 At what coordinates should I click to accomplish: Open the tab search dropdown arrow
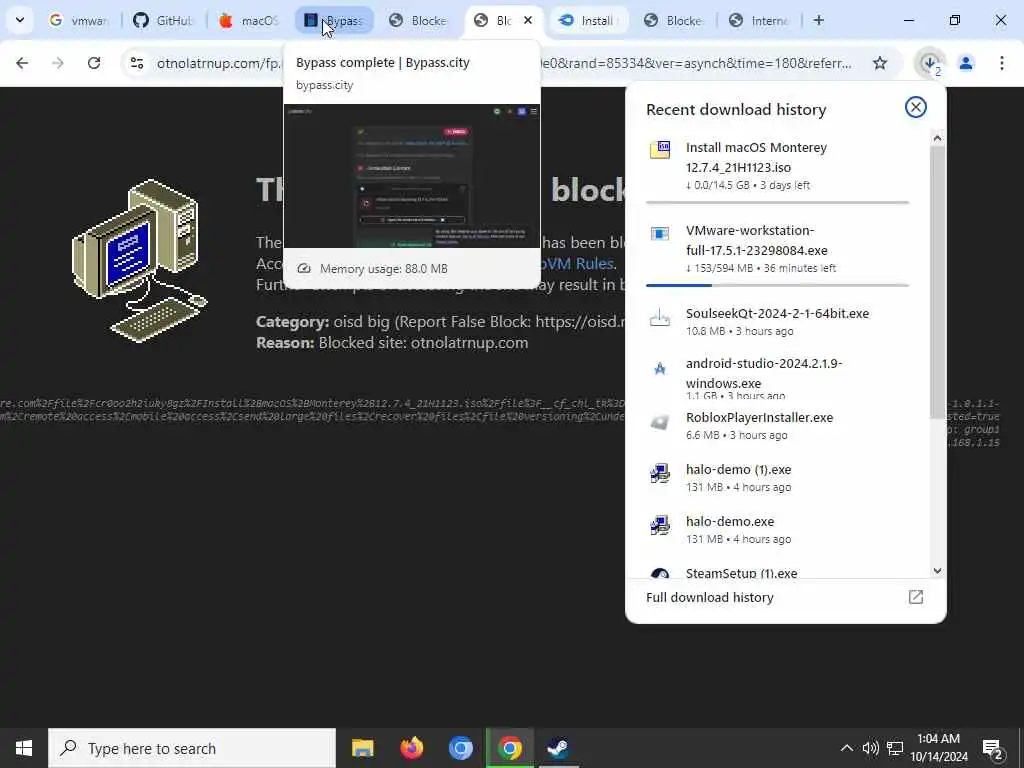(20, 20)
